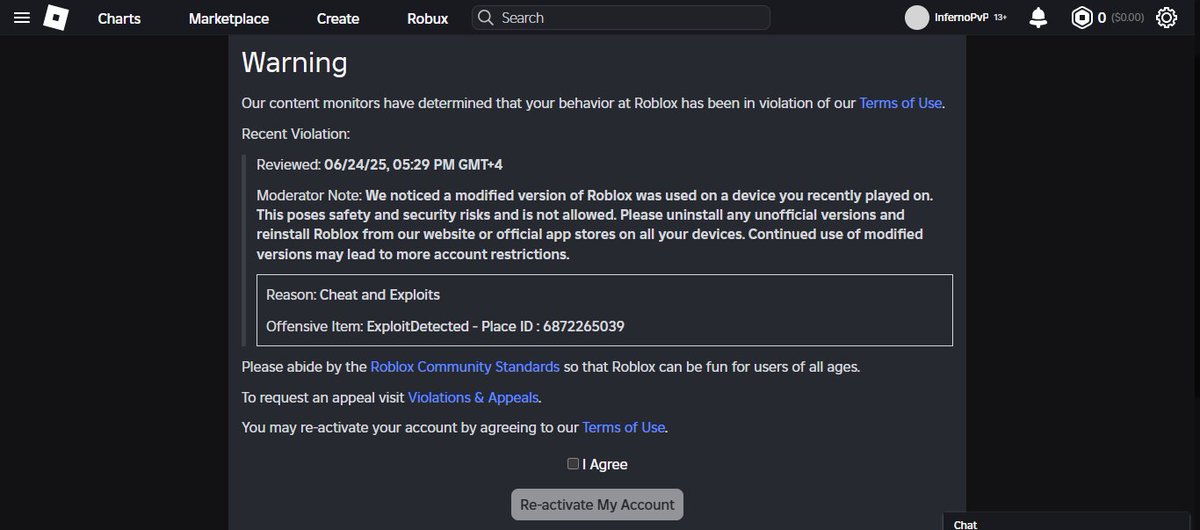Open the Marketplace tab

pos(229,18)
